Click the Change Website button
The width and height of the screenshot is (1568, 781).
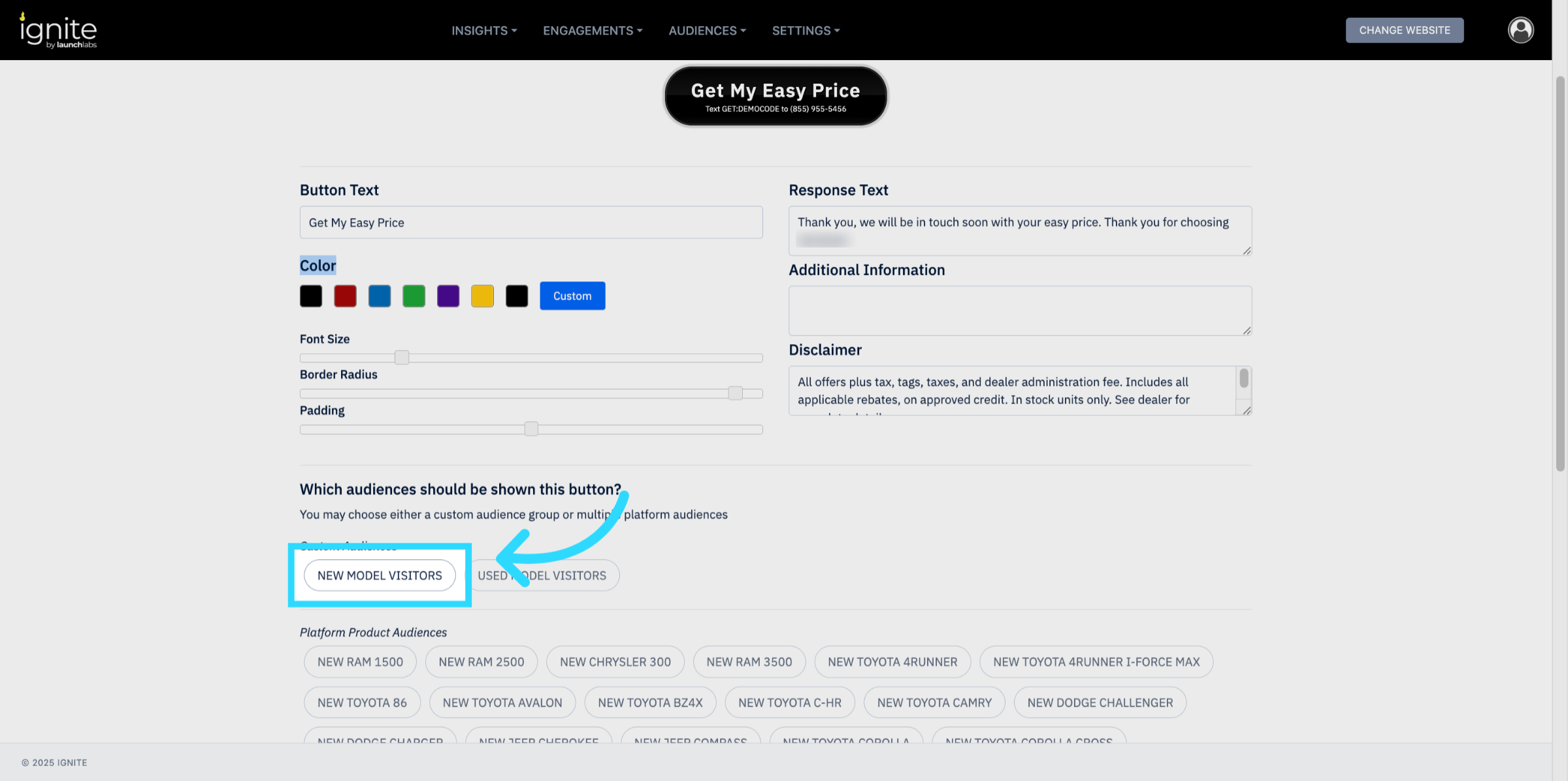[1405, 30]
